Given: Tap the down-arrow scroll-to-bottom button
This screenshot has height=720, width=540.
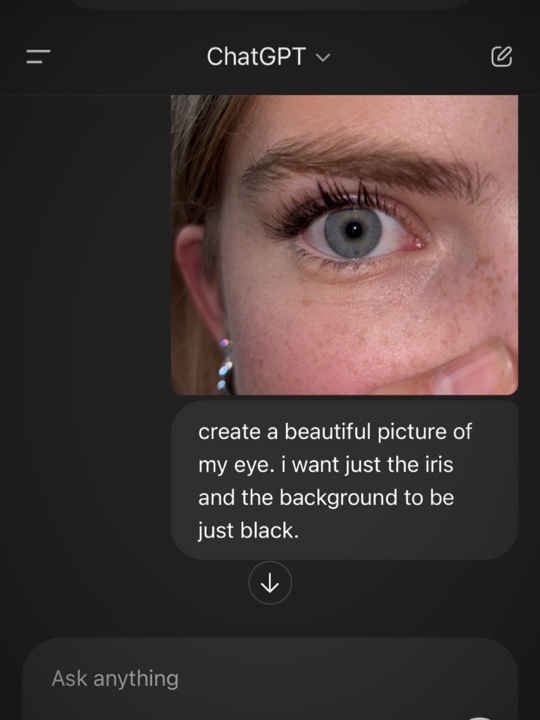Looking at the screenshot, I should coord(270,583).
